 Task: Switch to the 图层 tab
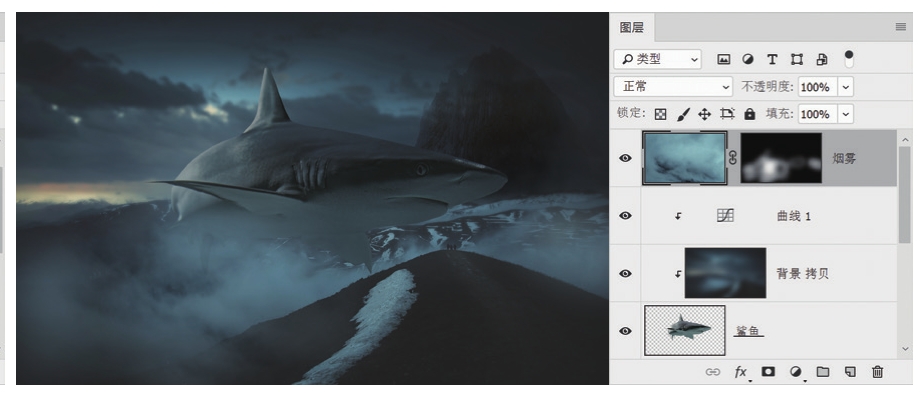coord(631,28)
